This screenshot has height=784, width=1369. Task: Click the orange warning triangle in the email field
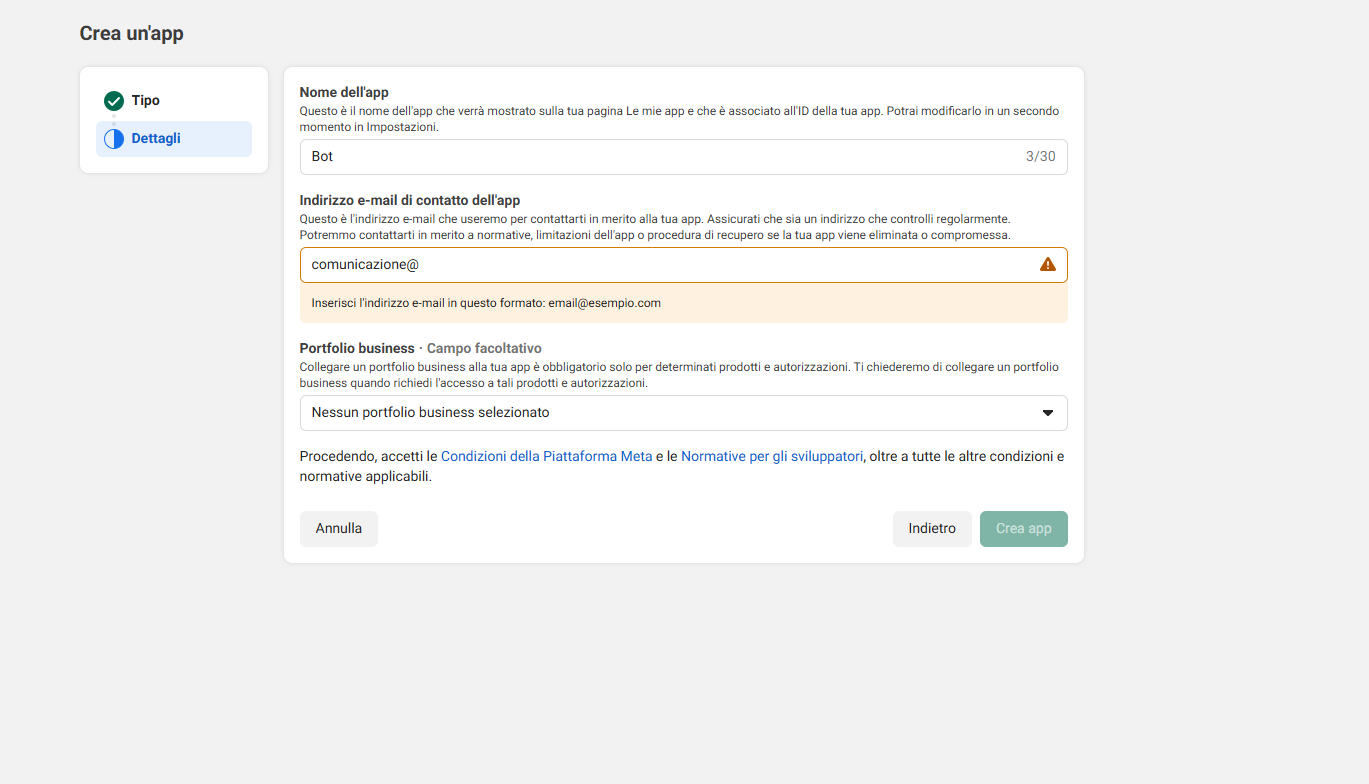coord(1047,264)
